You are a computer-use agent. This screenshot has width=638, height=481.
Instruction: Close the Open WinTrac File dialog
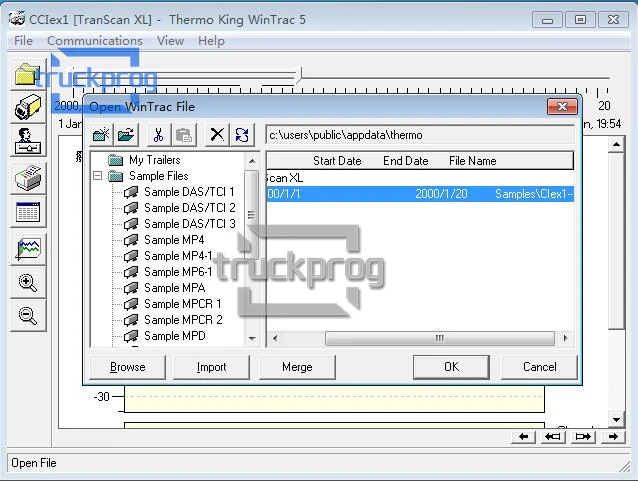coord(562,107)
